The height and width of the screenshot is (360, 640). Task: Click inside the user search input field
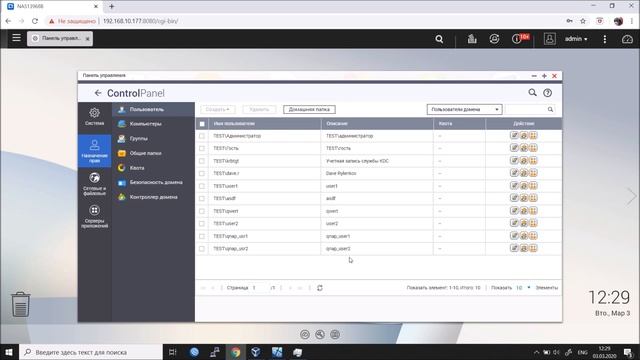526,109
